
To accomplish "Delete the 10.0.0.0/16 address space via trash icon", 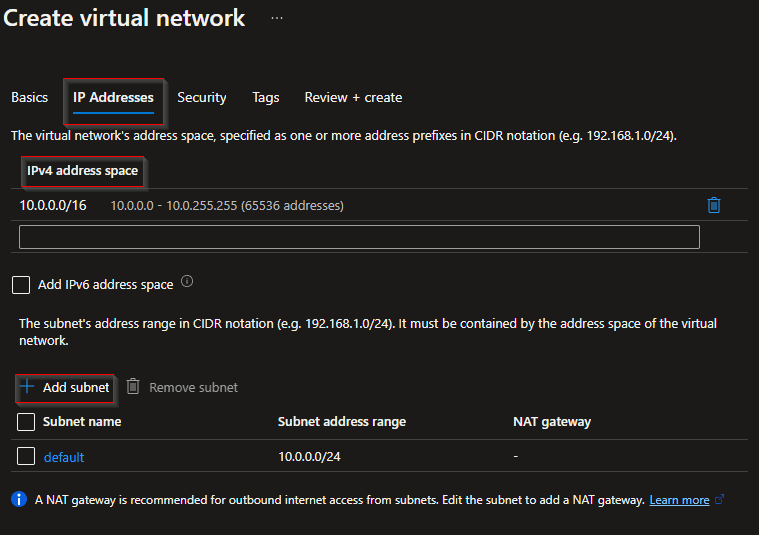I will pyautogui.click(x=713, y=205).
